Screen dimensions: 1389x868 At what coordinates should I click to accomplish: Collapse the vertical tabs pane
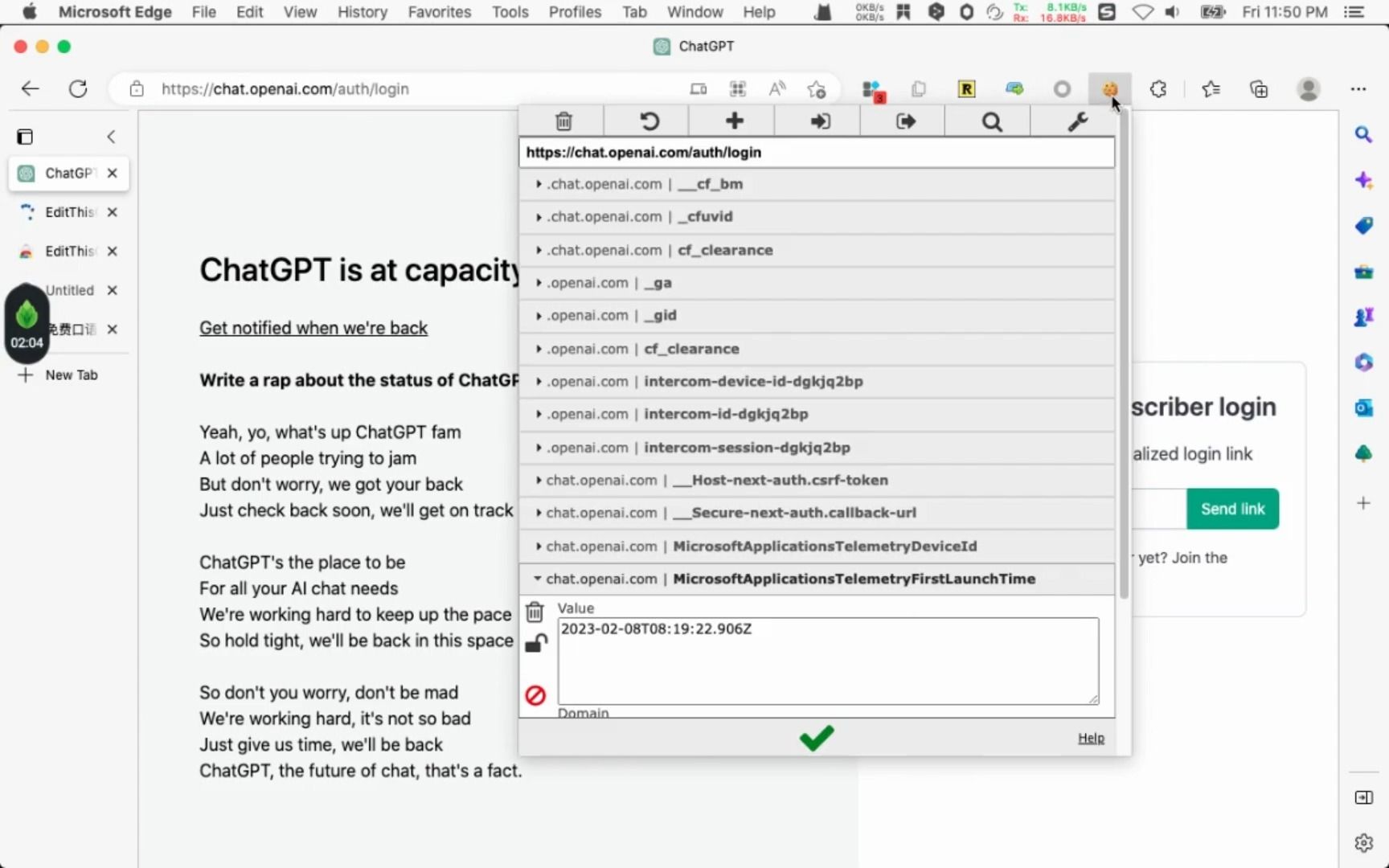[x=111, y=137]
